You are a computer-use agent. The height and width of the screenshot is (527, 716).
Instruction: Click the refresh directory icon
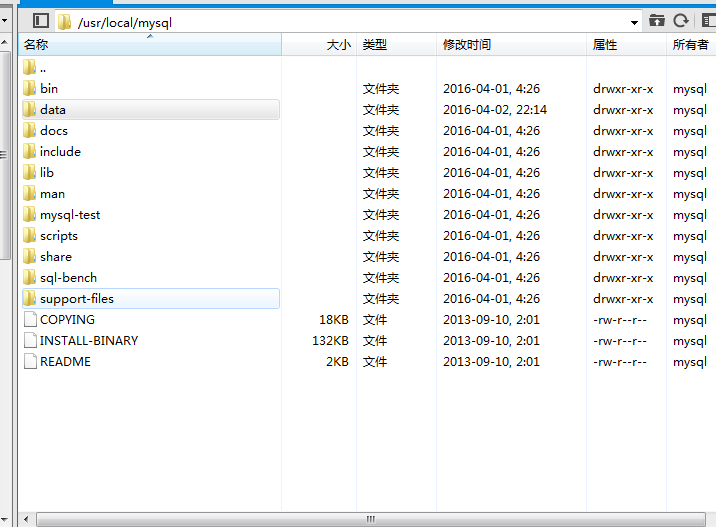[681, 20]
